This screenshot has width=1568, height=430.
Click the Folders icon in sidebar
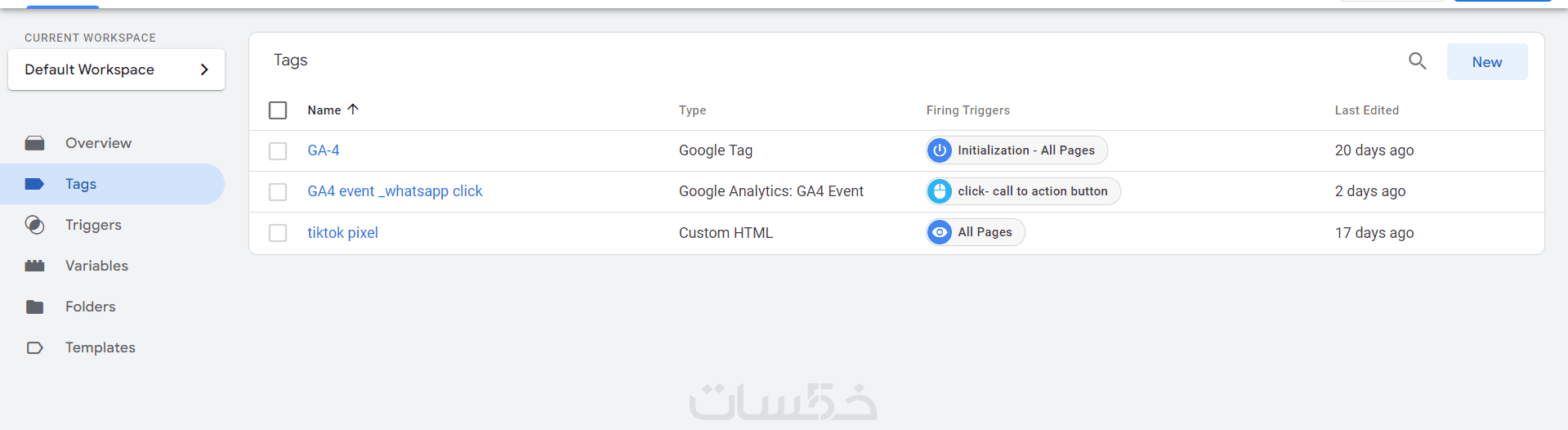(34, 307)
